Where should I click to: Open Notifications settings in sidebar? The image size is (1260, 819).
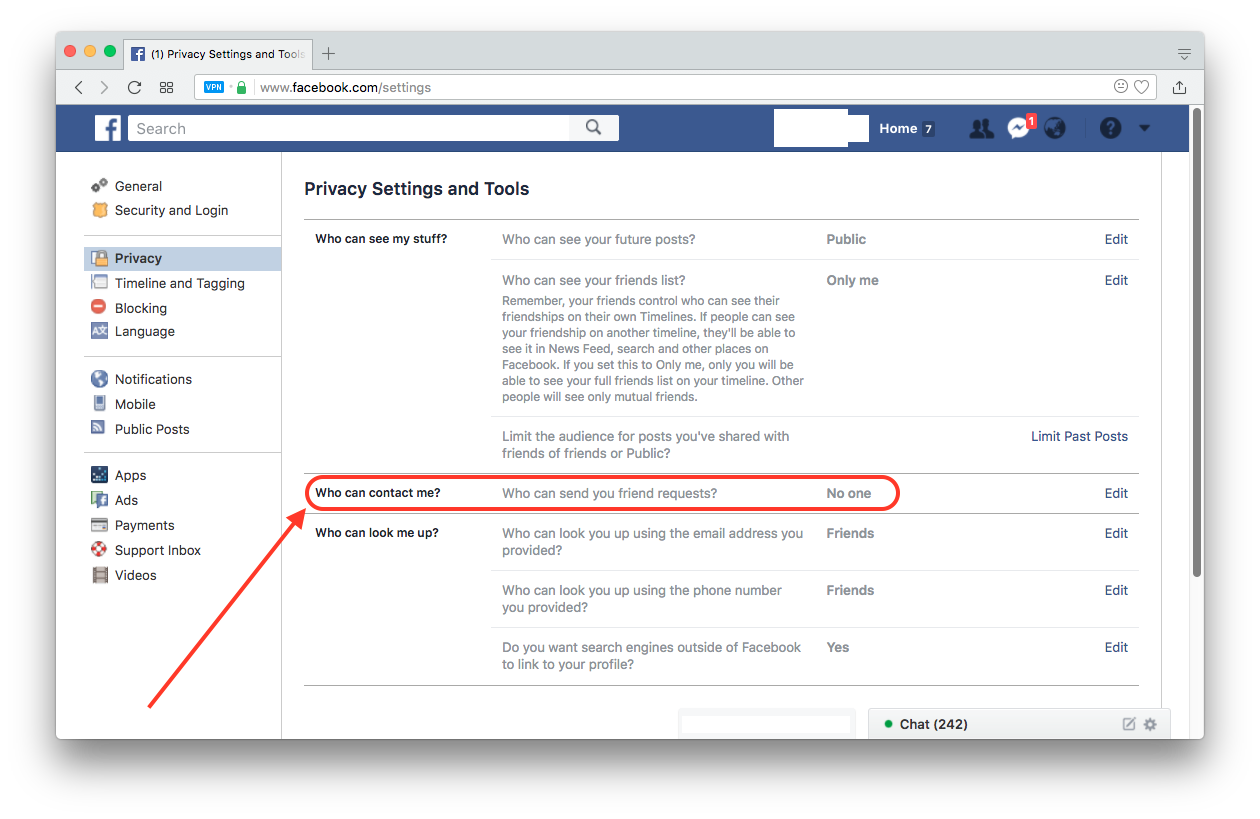pyautogui.click(x=153, y=379)
